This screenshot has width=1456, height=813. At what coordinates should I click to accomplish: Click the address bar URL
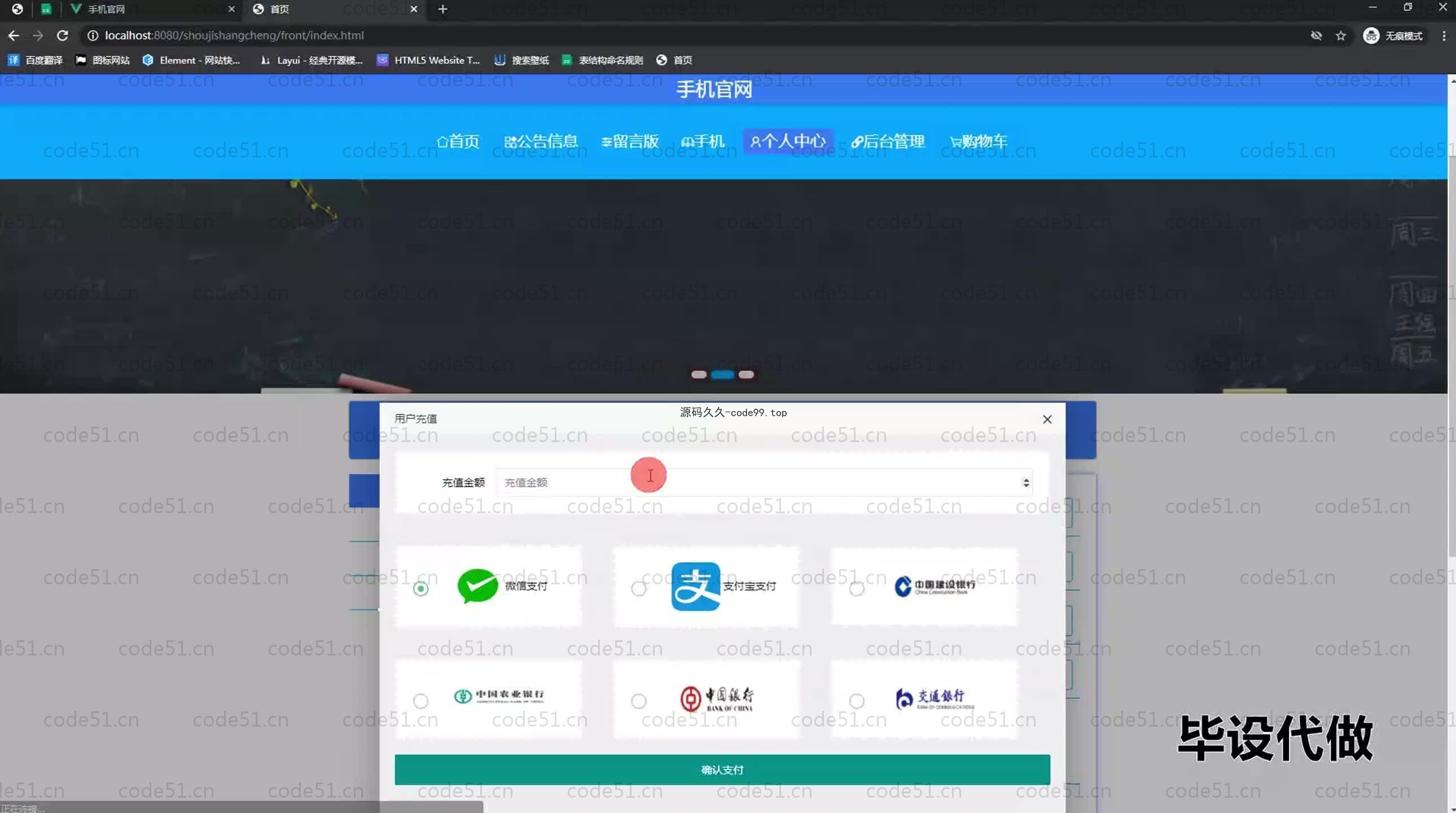234,36
